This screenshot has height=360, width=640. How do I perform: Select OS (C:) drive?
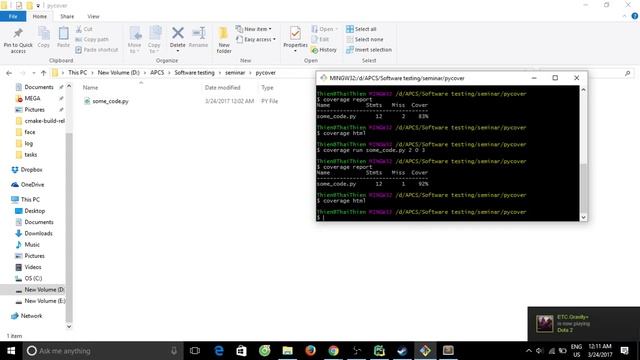33,278
